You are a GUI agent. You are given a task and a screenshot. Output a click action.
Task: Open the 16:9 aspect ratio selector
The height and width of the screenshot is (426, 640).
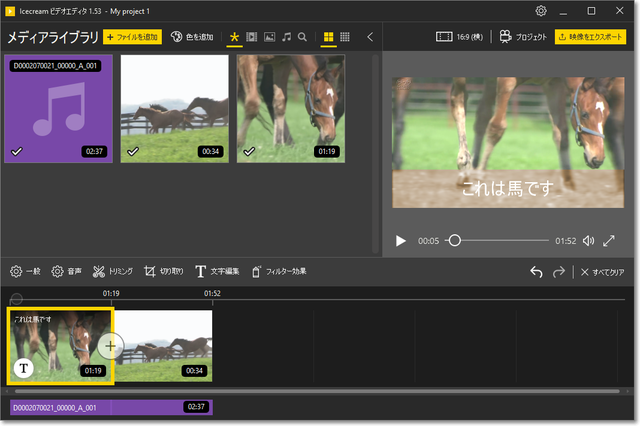tap(462, 37)
